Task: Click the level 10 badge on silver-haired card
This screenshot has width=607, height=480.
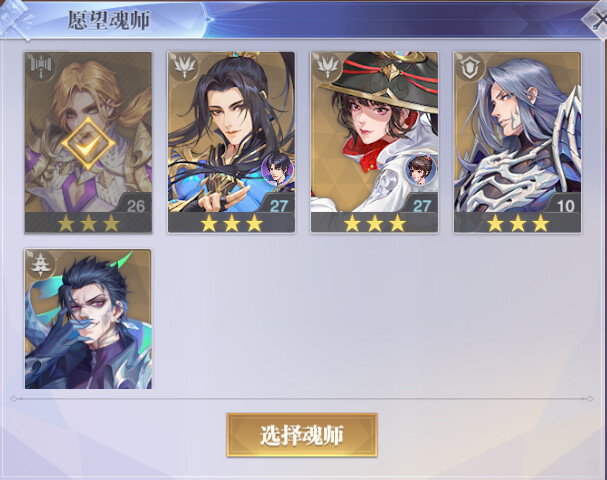Action: click(x=565, y=206)
